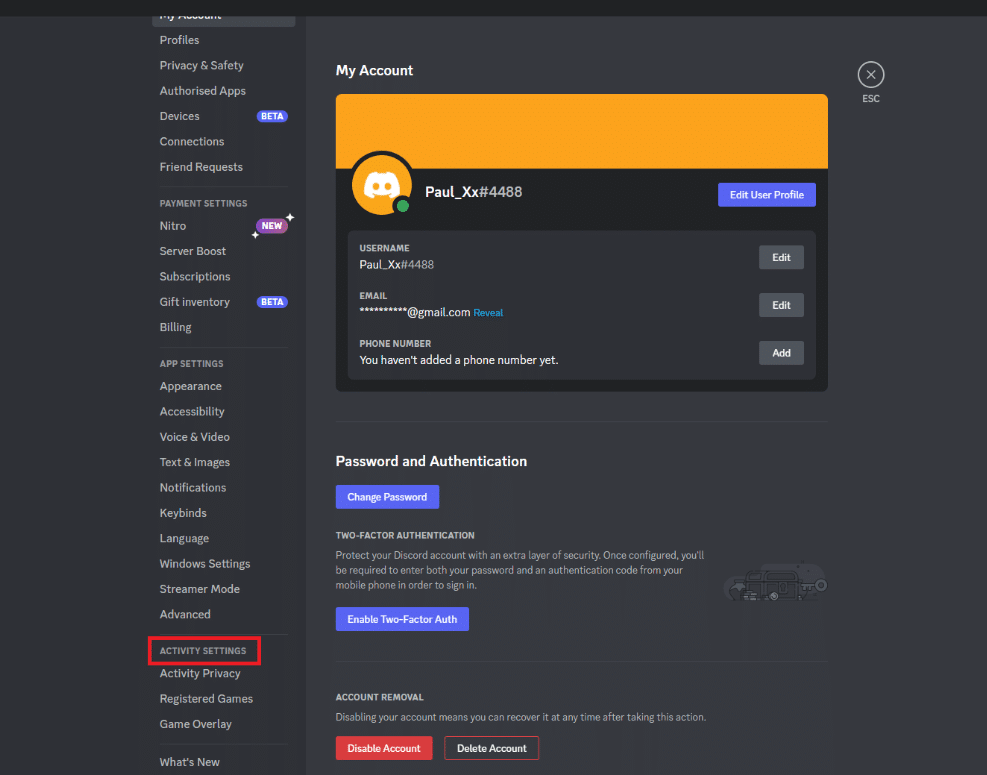The height and width of the screenshot is (775, 987).
Task: Edit the username Paul_Xx#4488
Action: tap(781, 257)
